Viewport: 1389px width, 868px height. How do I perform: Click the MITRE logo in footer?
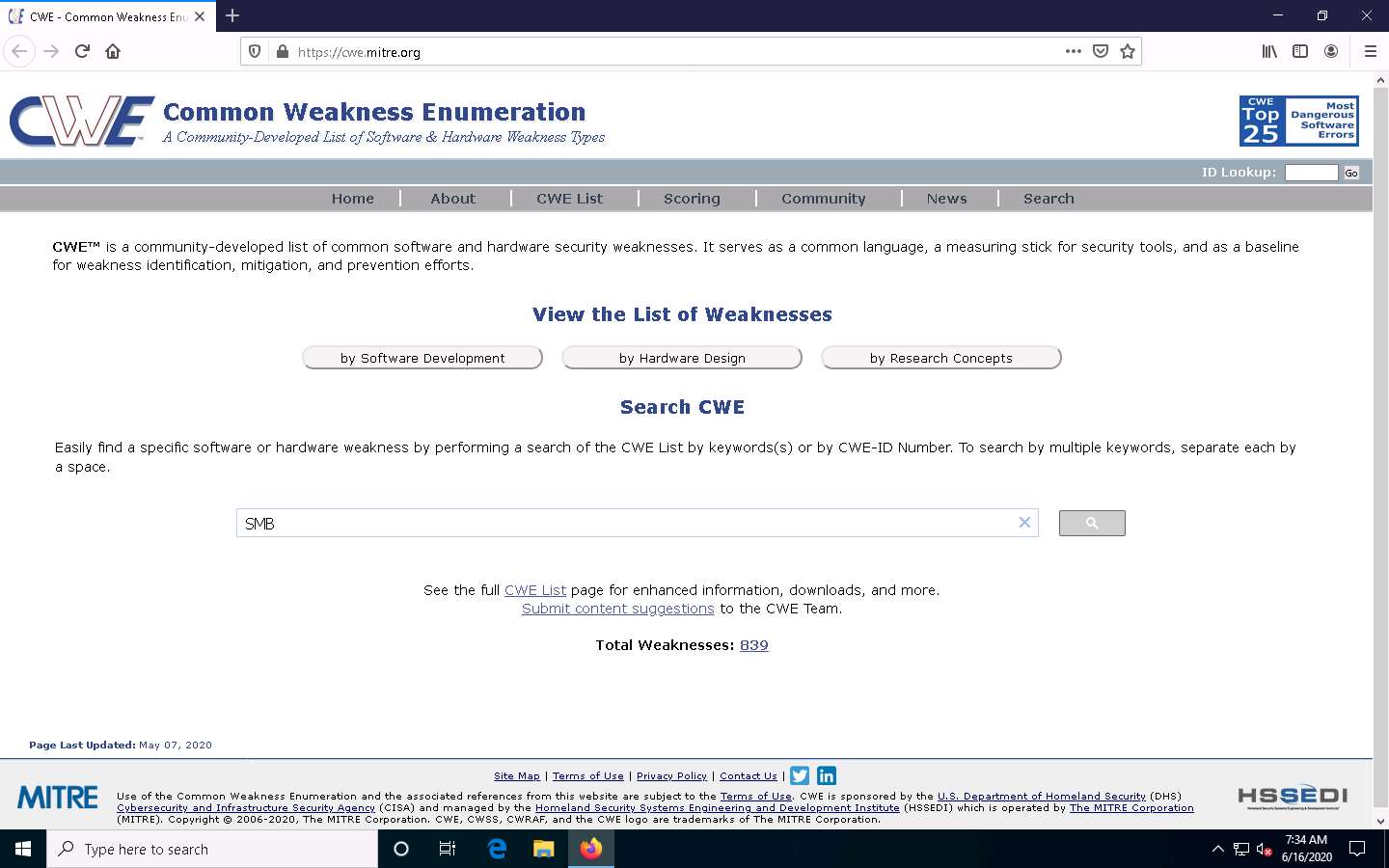click(x=58, y=798)
